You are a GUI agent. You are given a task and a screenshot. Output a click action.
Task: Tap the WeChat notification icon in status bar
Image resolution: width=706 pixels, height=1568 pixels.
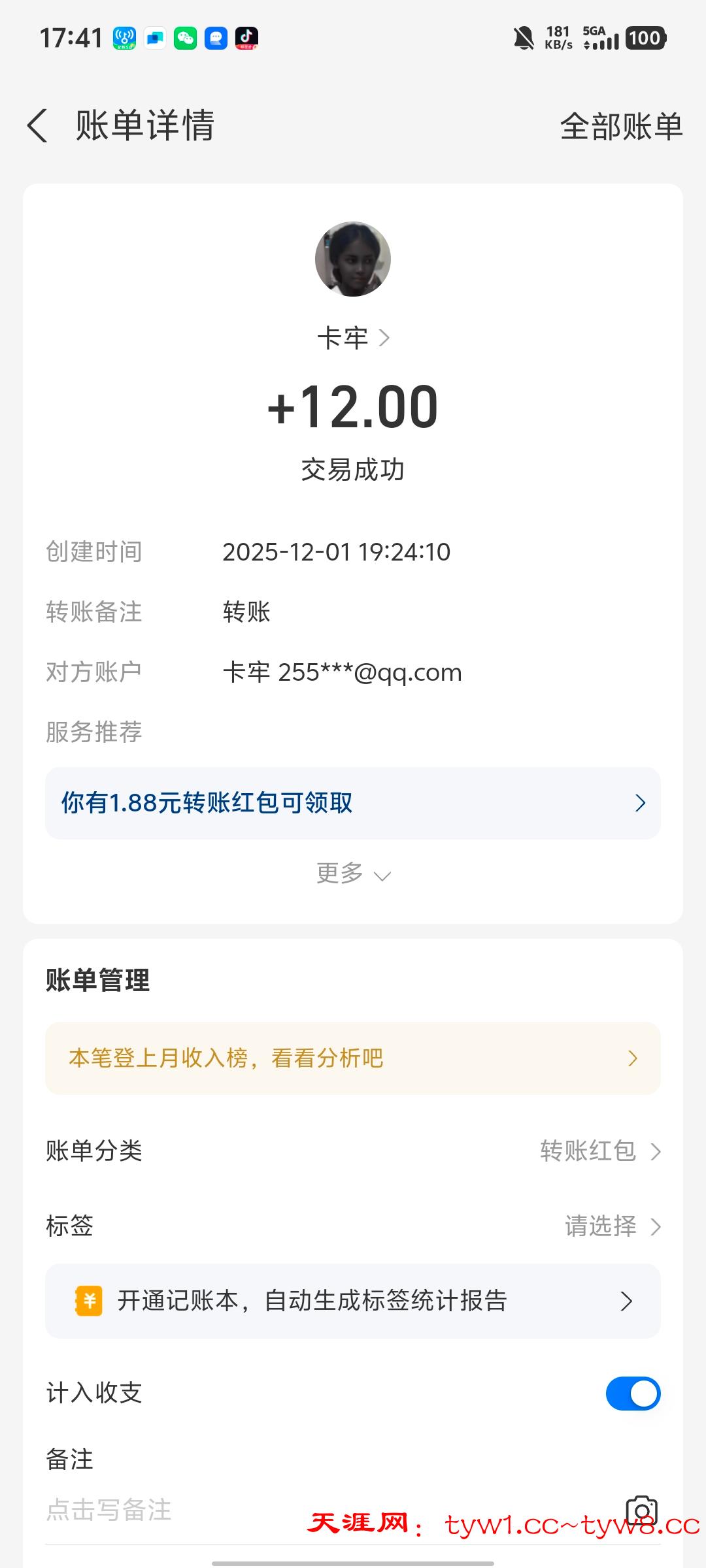[186, 38]
